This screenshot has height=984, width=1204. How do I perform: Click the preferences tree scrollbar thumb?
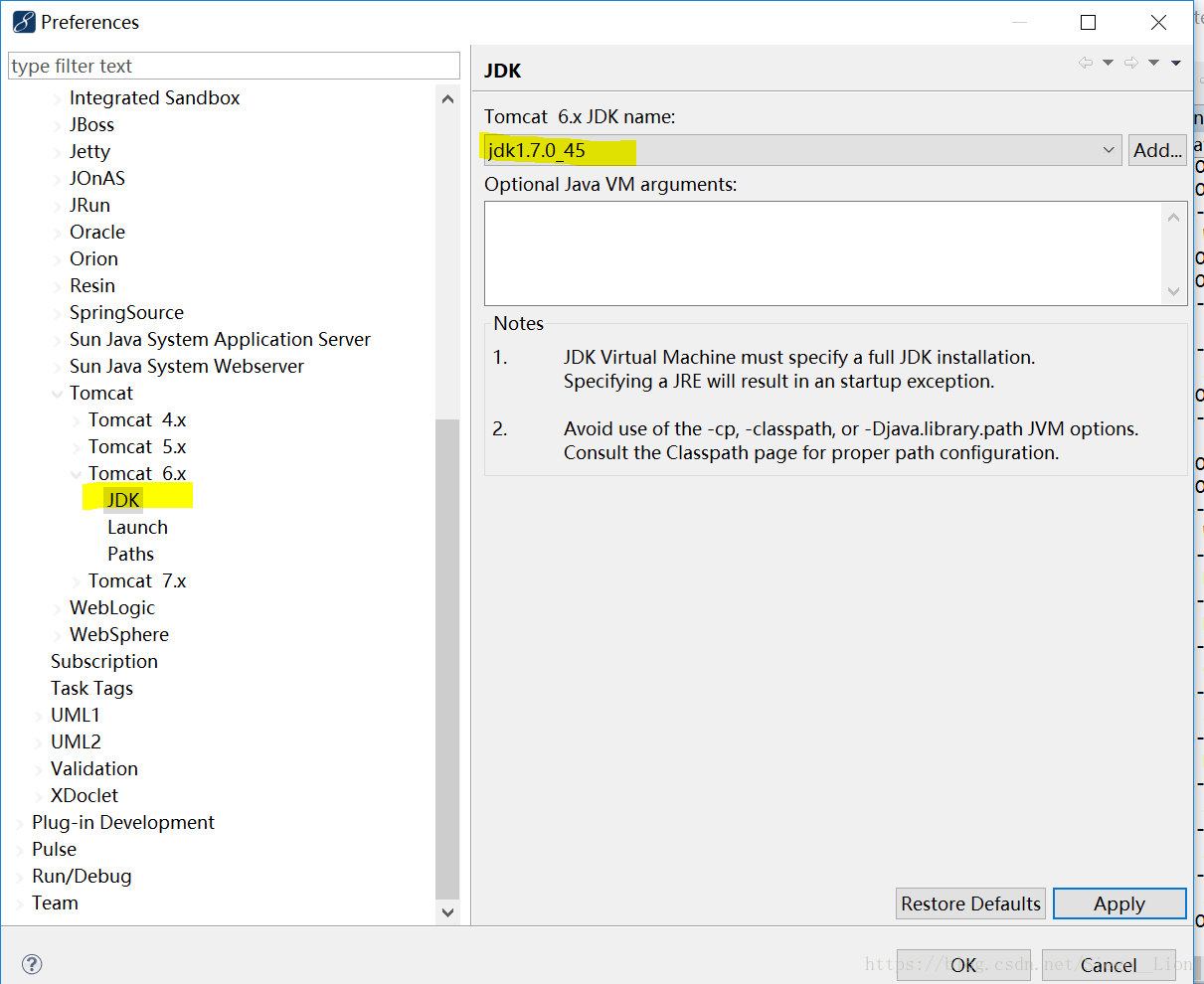tap(447, 658)
